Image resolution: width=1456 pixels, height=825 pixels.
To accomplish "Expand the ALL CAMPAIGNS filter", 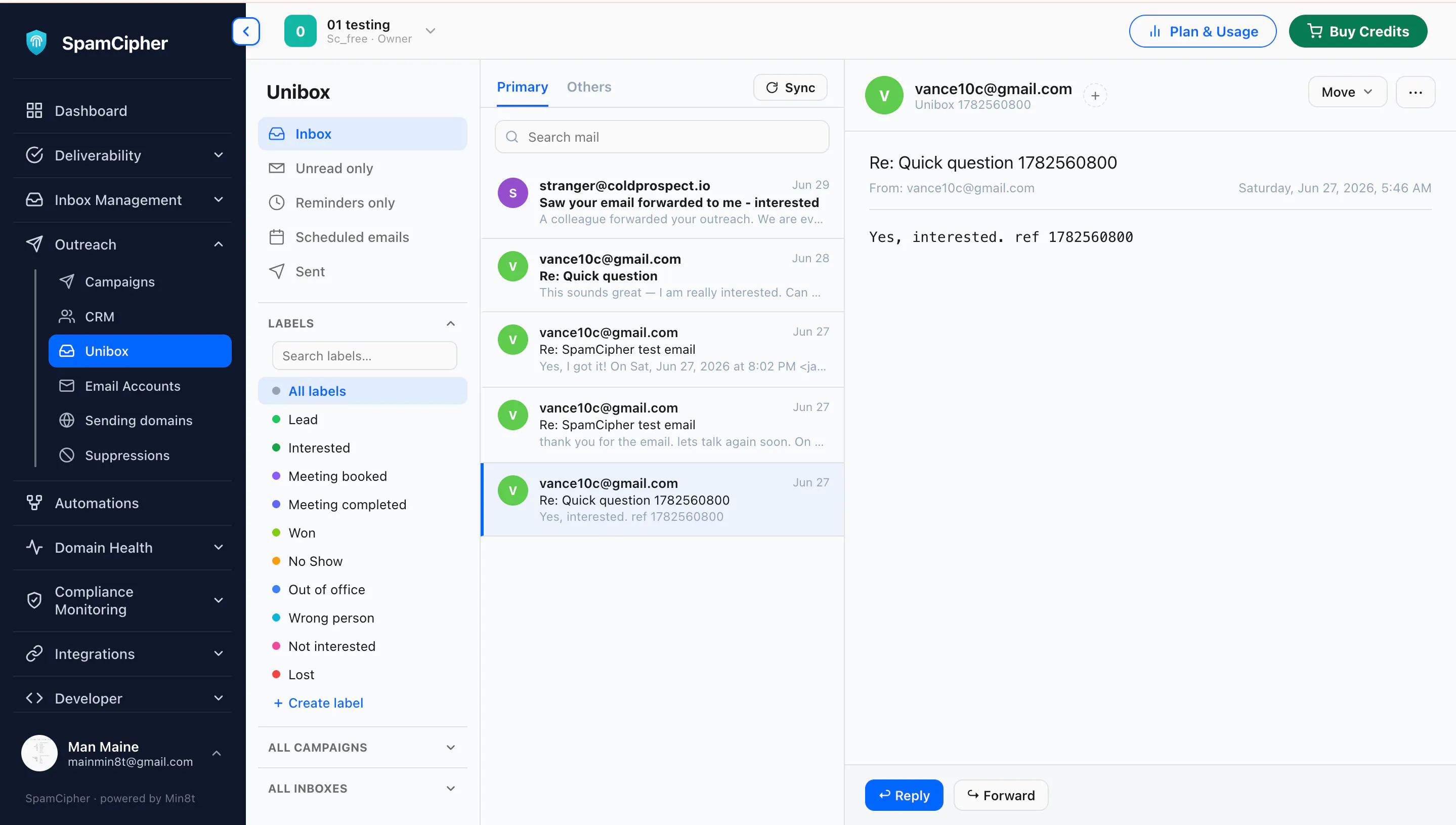I will tap(362, 748).
